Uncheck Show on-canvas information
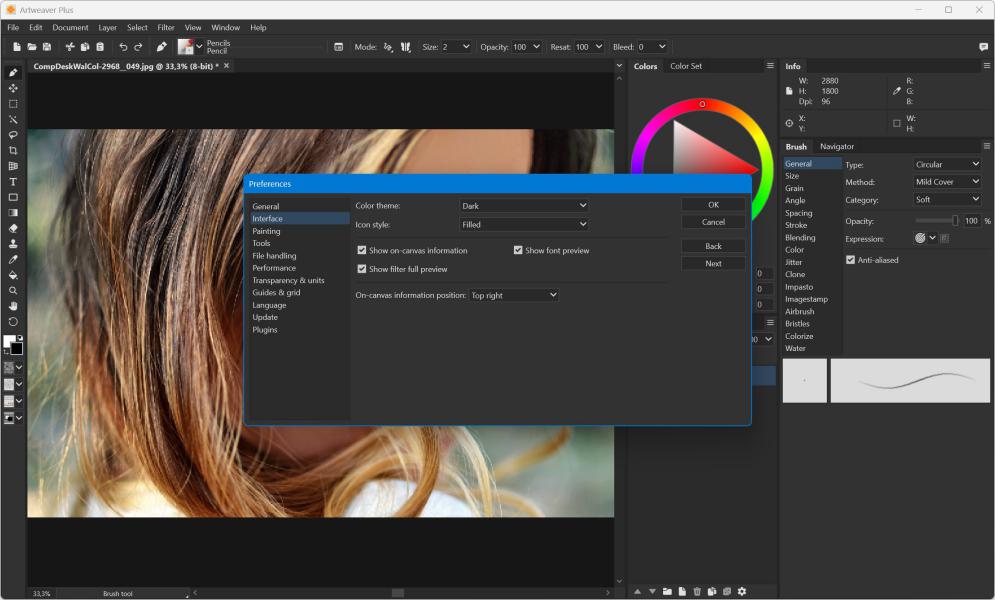 tap(362, 251)
